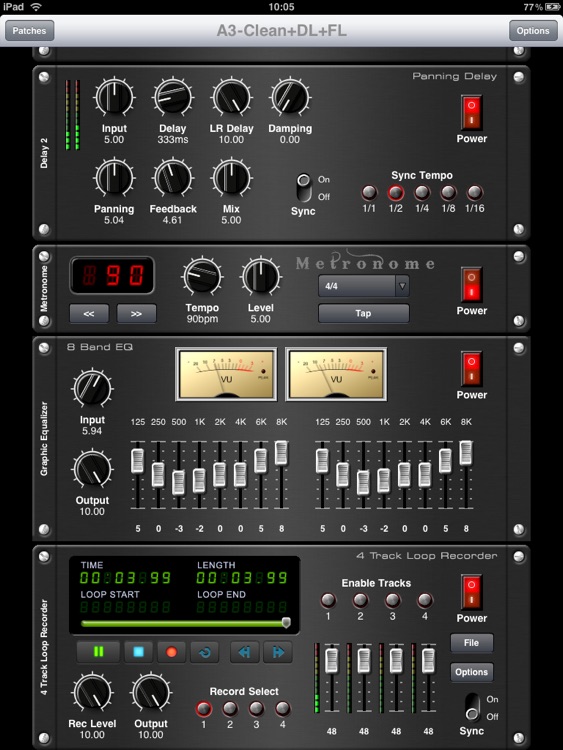The height and width of the screenshot is (750, 563).
Task: Click left channel 500 Hz EQ slider
Action: pyautogui.click(x=178, y=483)
